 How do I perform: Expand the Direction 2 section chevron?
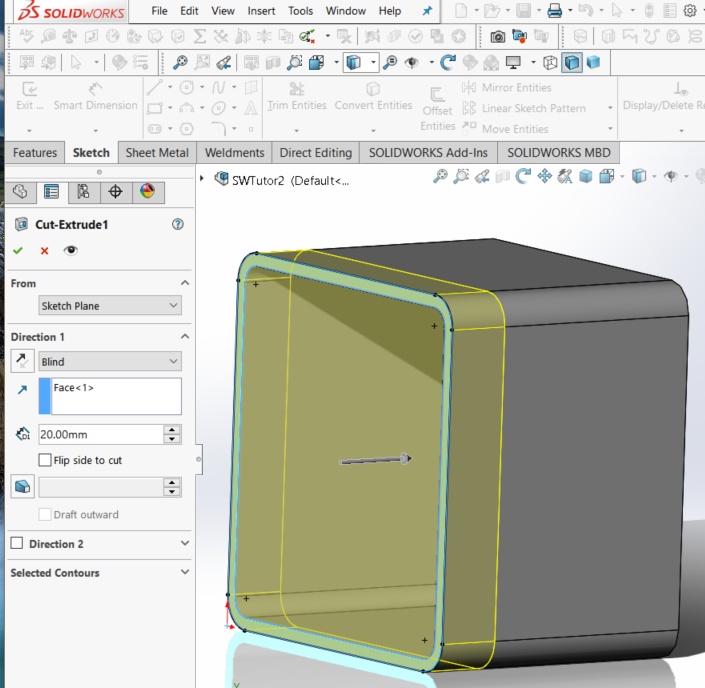click(185, 543)
